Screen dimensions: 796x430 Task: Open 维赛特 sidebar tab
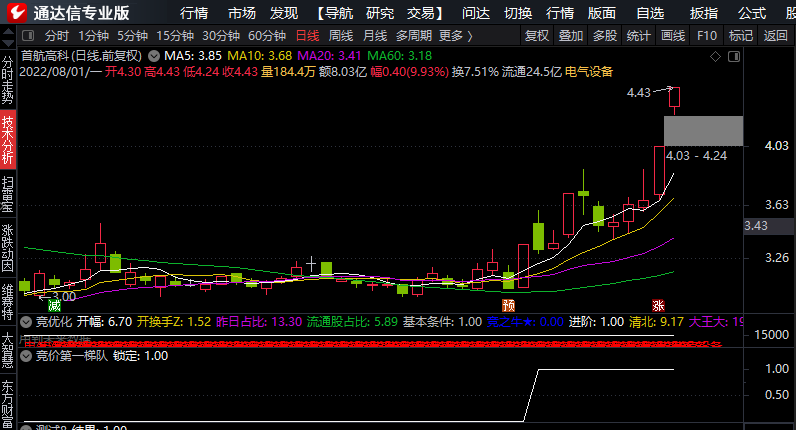8,303
